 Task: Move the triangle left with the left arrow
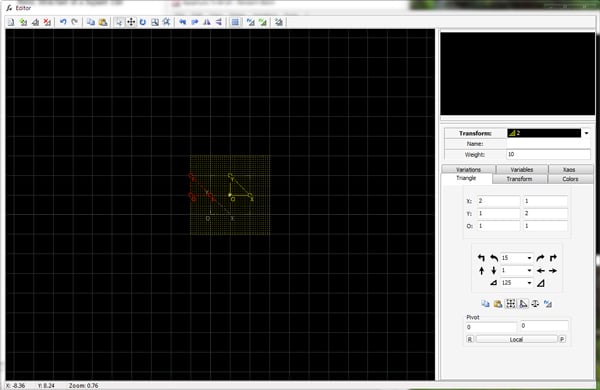(540, 271)
